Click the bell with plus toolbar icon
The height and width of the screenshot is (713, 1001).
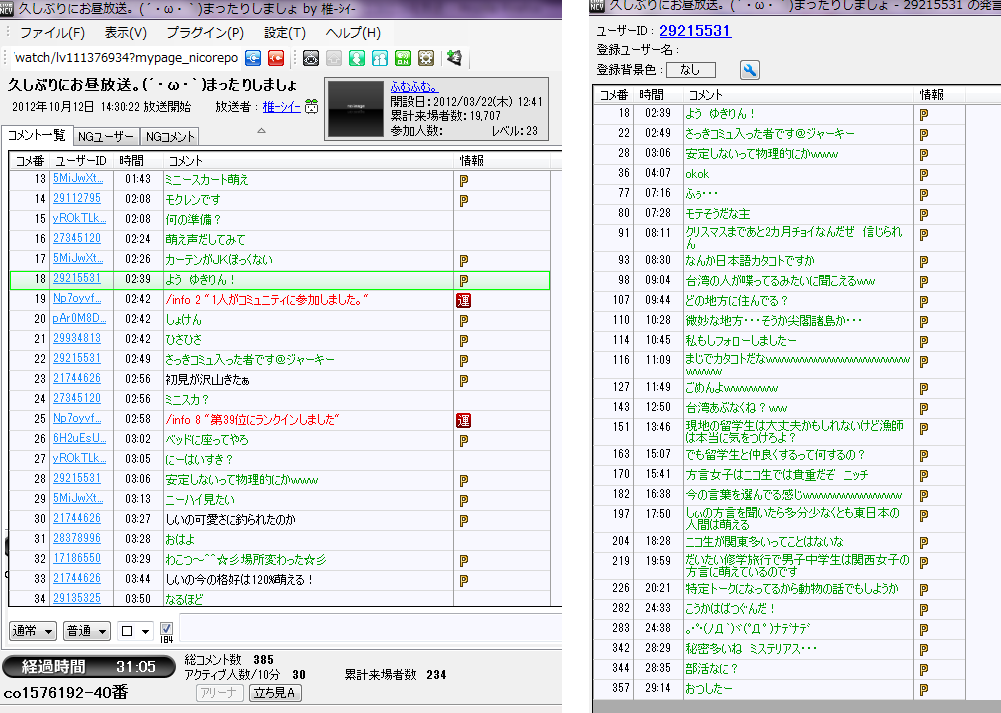tap(455, 57)
